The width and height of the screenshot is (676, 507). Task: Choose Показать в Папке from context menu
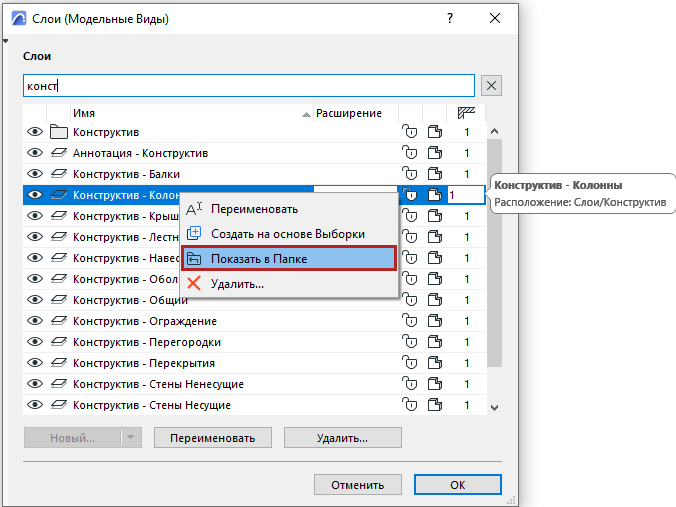288,259
